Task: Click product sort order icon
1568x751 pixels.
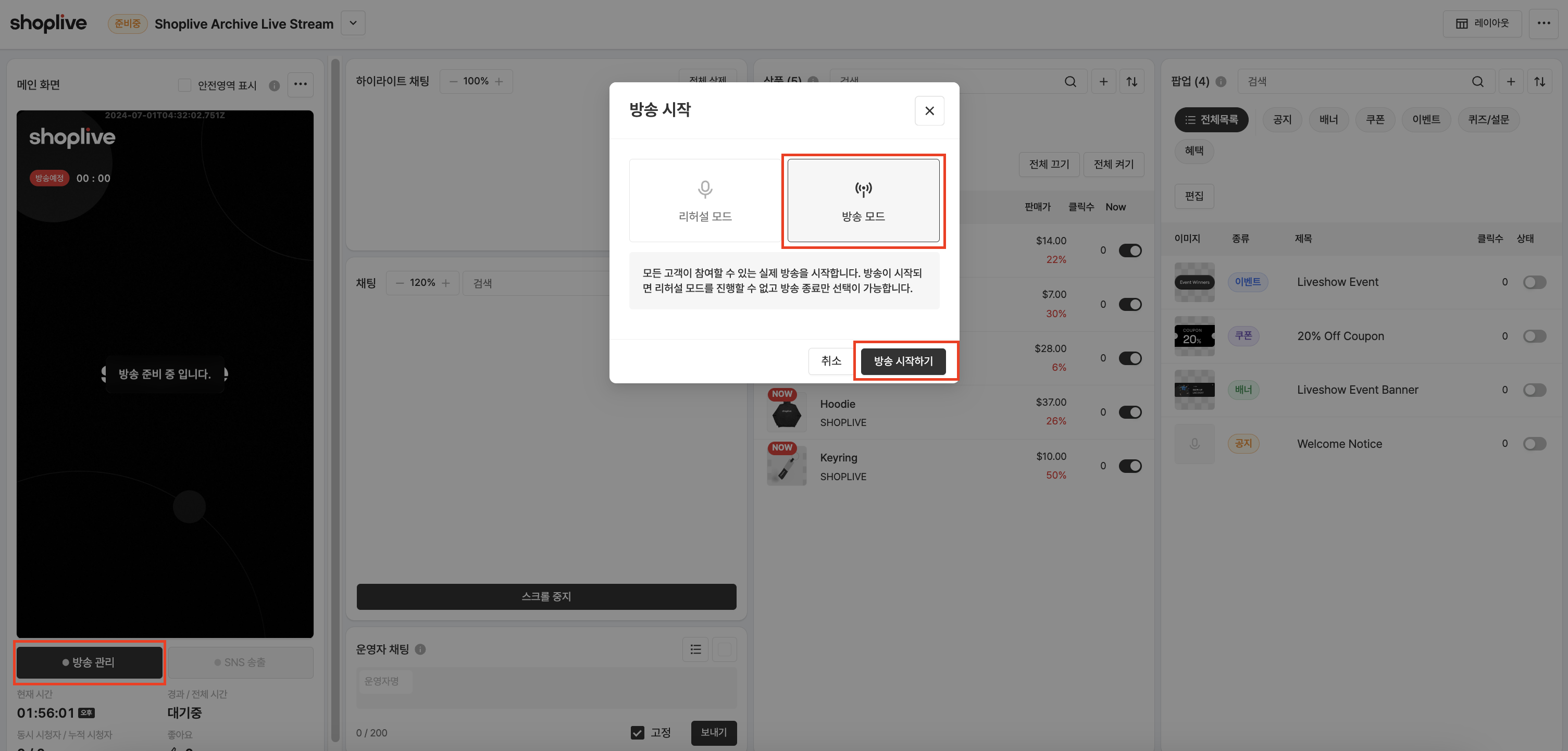Action: pos(1132,82)
